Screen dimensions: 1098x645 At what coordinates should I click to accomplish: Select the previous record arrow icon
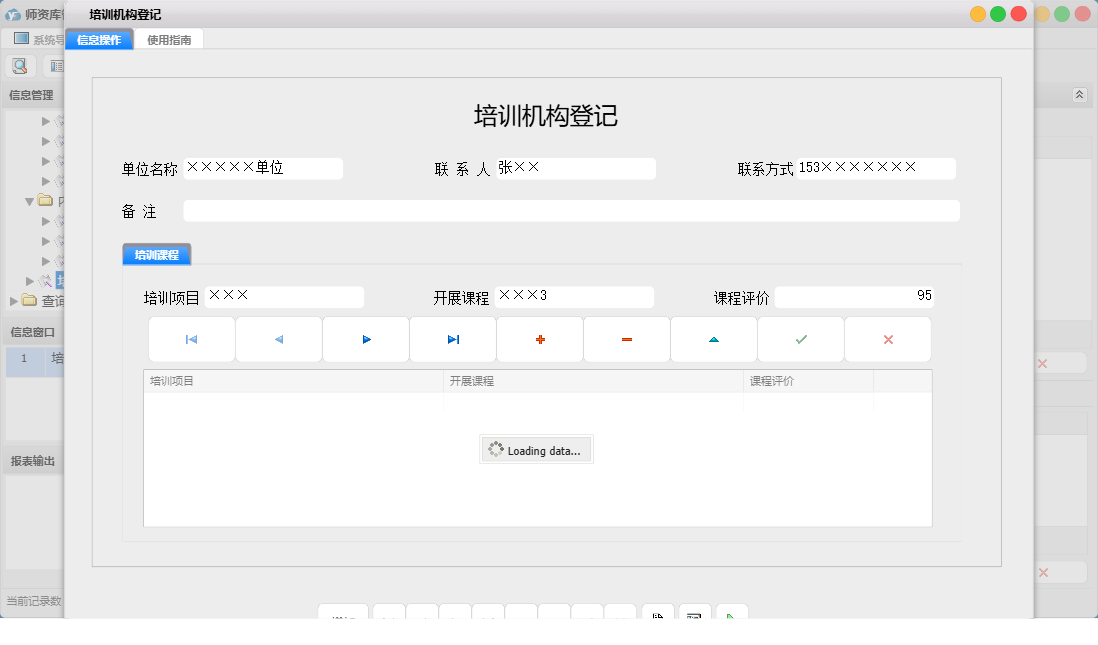pos(278,339)
